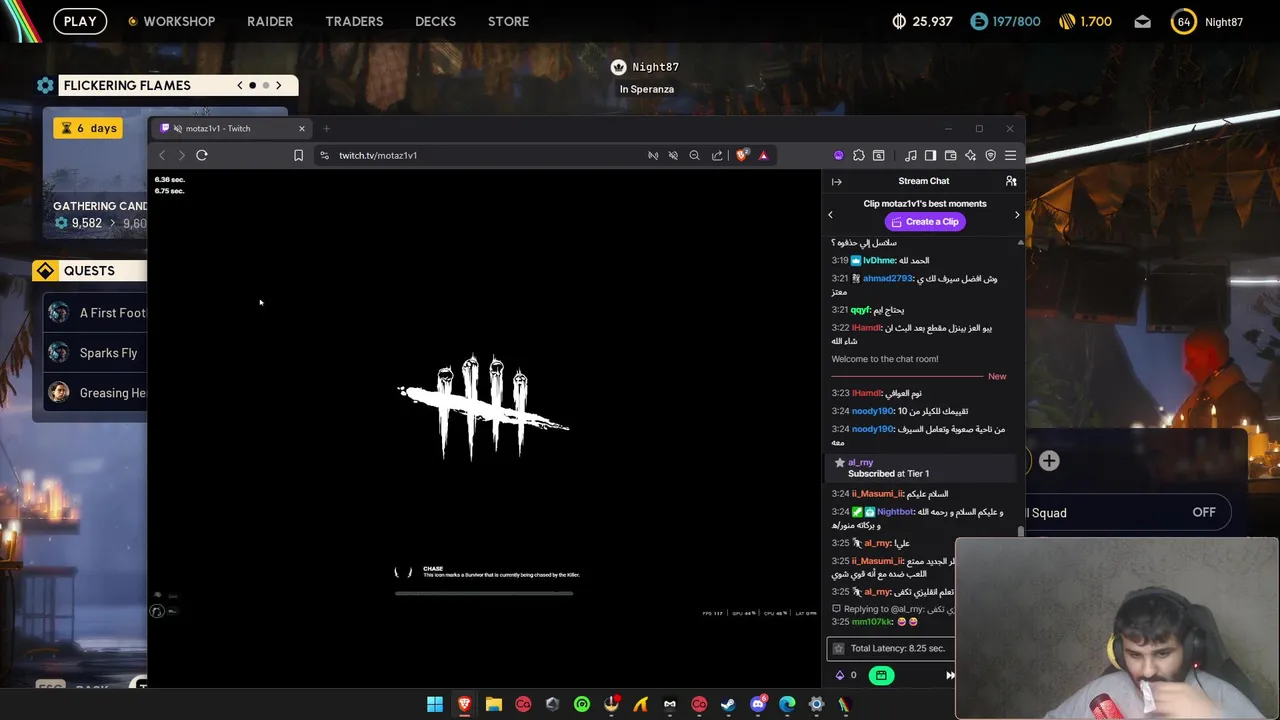Toggle the Fill Squad OFF switch
1280x720 pixels.
point(1204,512)
